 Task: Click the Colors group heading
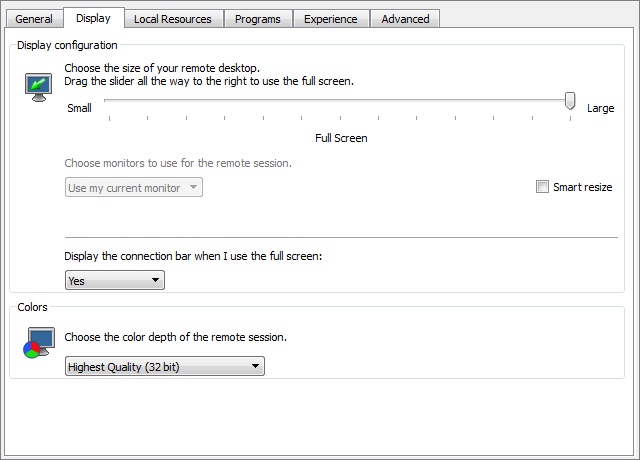pyautogui.click(x=33, y=307)
